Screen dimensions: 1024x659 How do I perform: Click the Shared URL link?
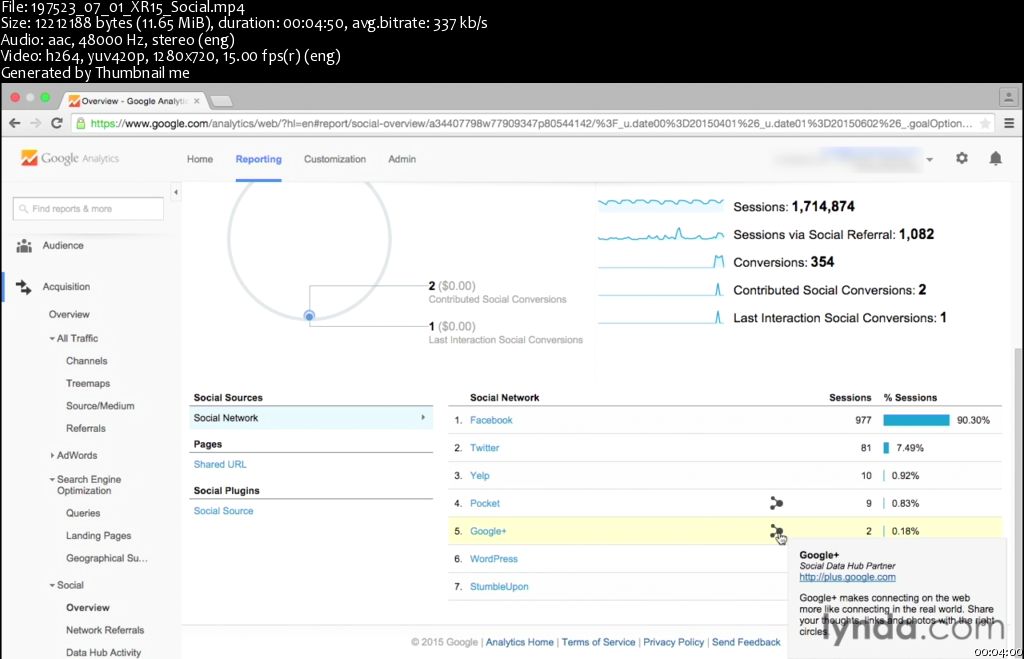(220, 464)
